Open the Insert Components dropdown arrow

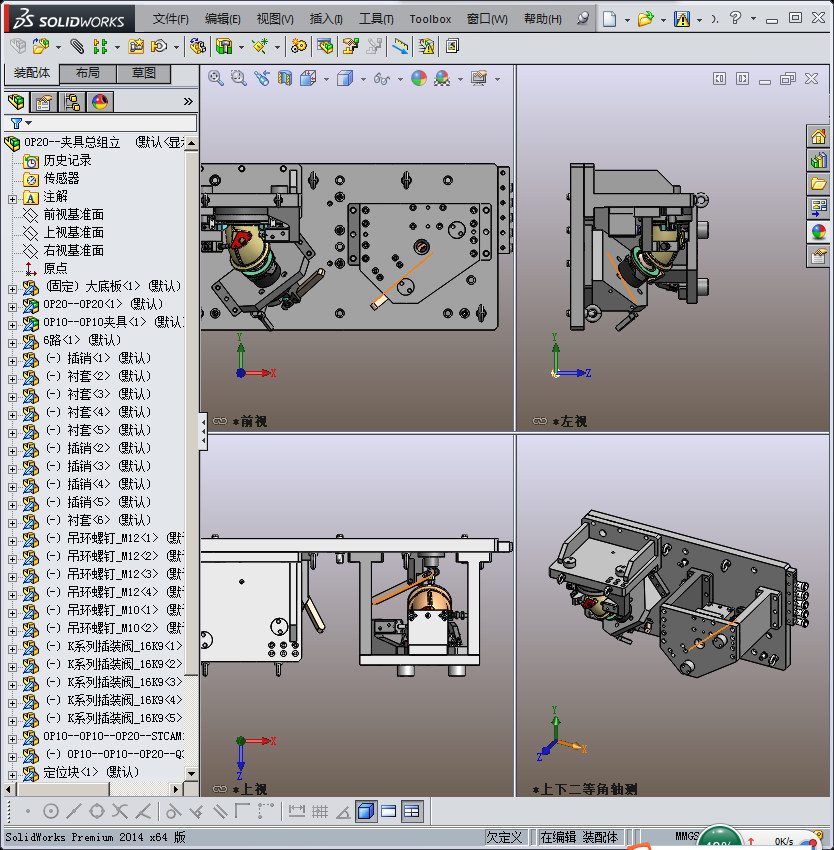pyautogui.click(x=58, y=47)
